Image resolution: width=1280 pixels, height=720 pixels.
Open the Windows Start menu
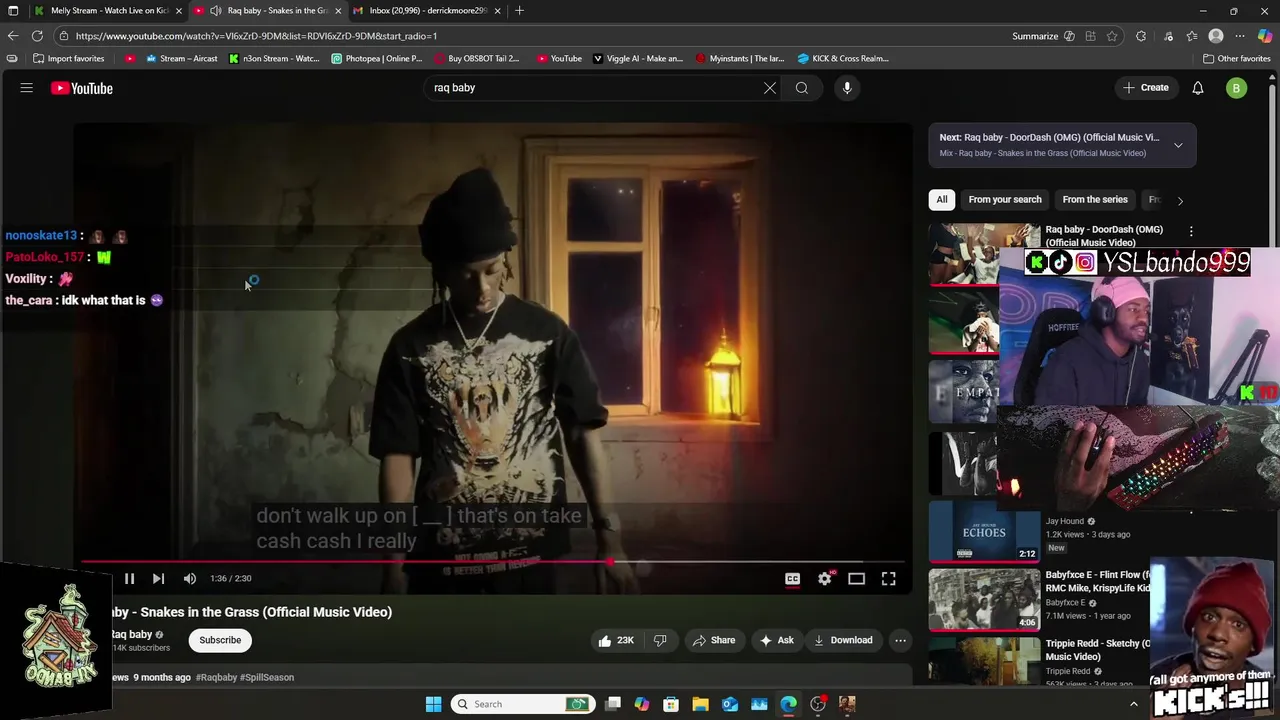click(x=433, y=704)
